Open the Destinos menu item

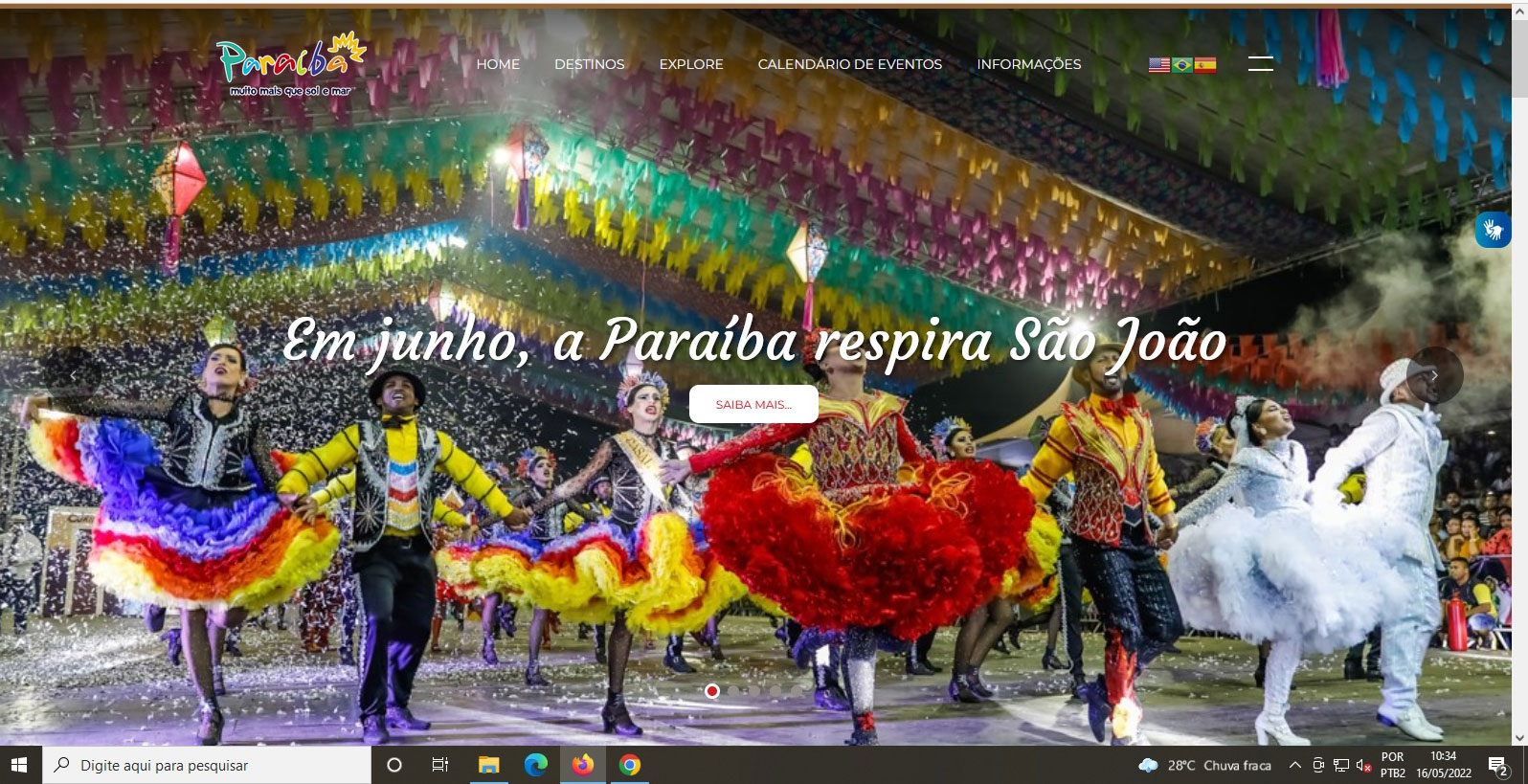click(589, 64)
